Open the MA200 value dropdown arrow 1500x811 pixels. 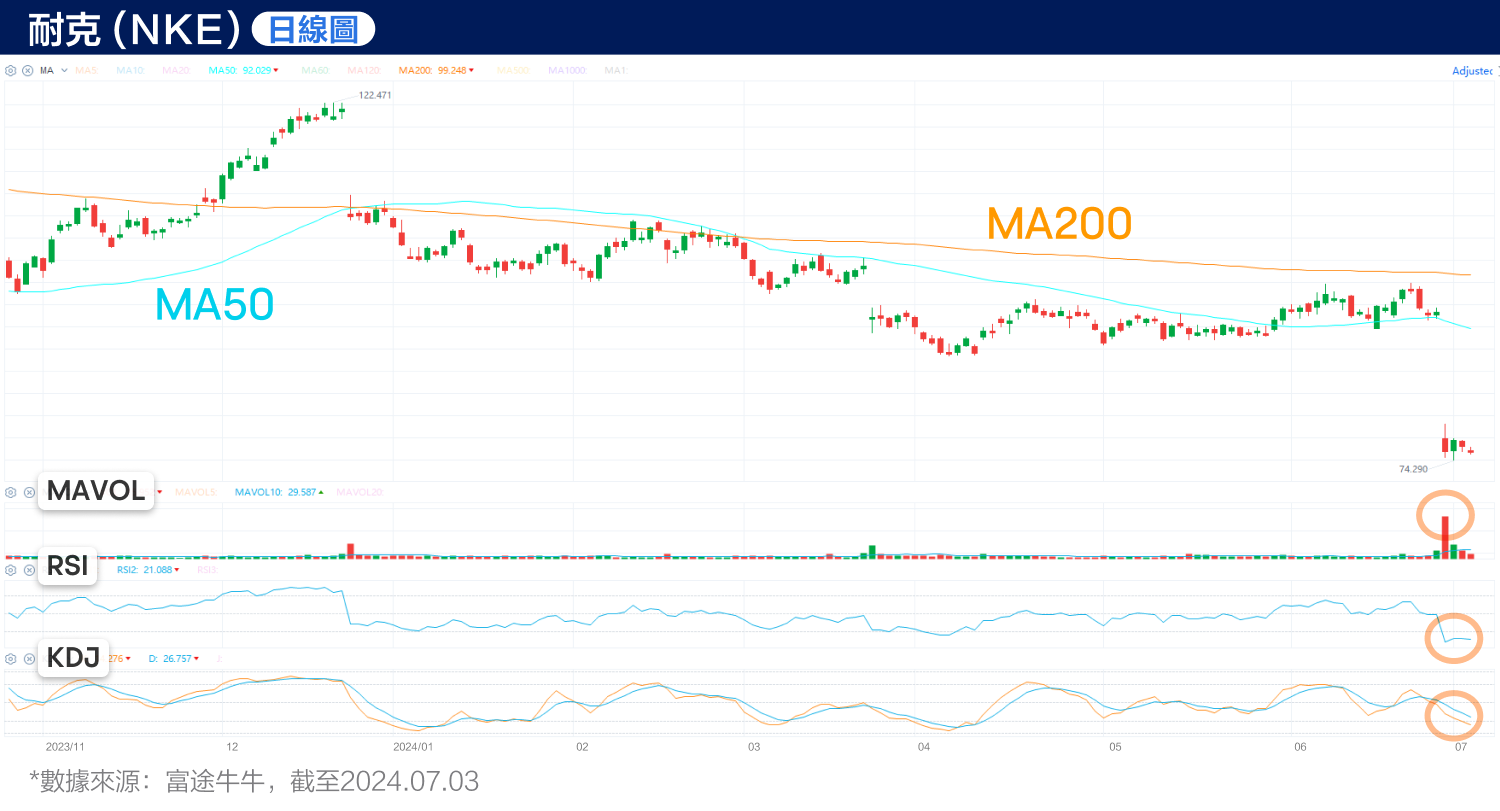pyautogui.click(x=470, y=70)
